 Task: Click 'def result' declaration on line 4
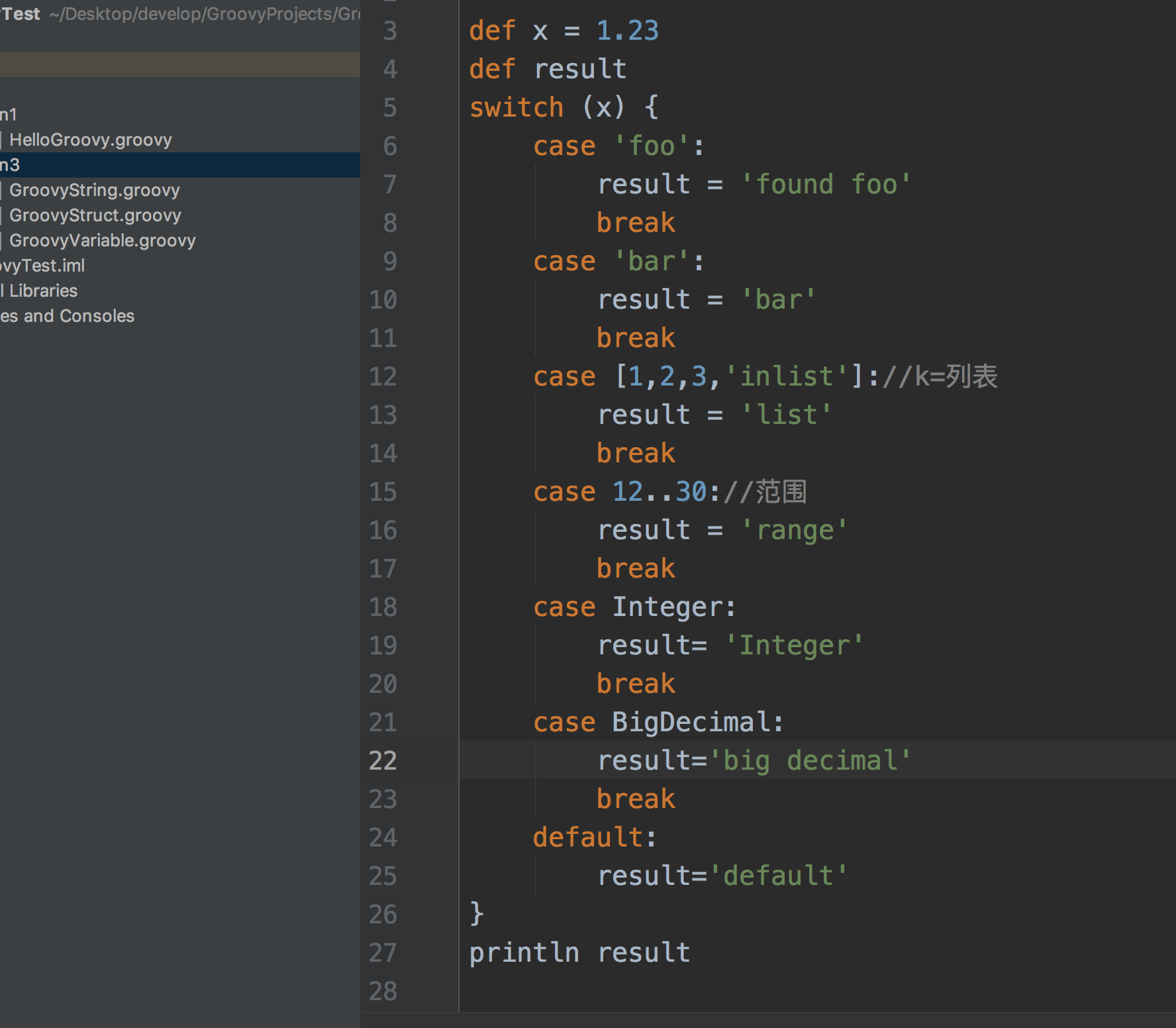(x=548, y=69)
